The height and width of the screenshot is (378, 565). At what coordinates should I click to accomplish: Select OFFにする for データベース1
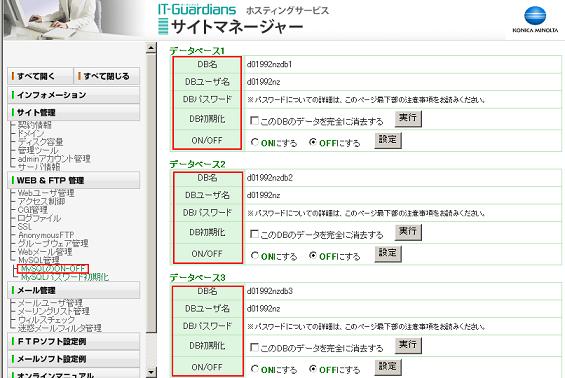313,142
